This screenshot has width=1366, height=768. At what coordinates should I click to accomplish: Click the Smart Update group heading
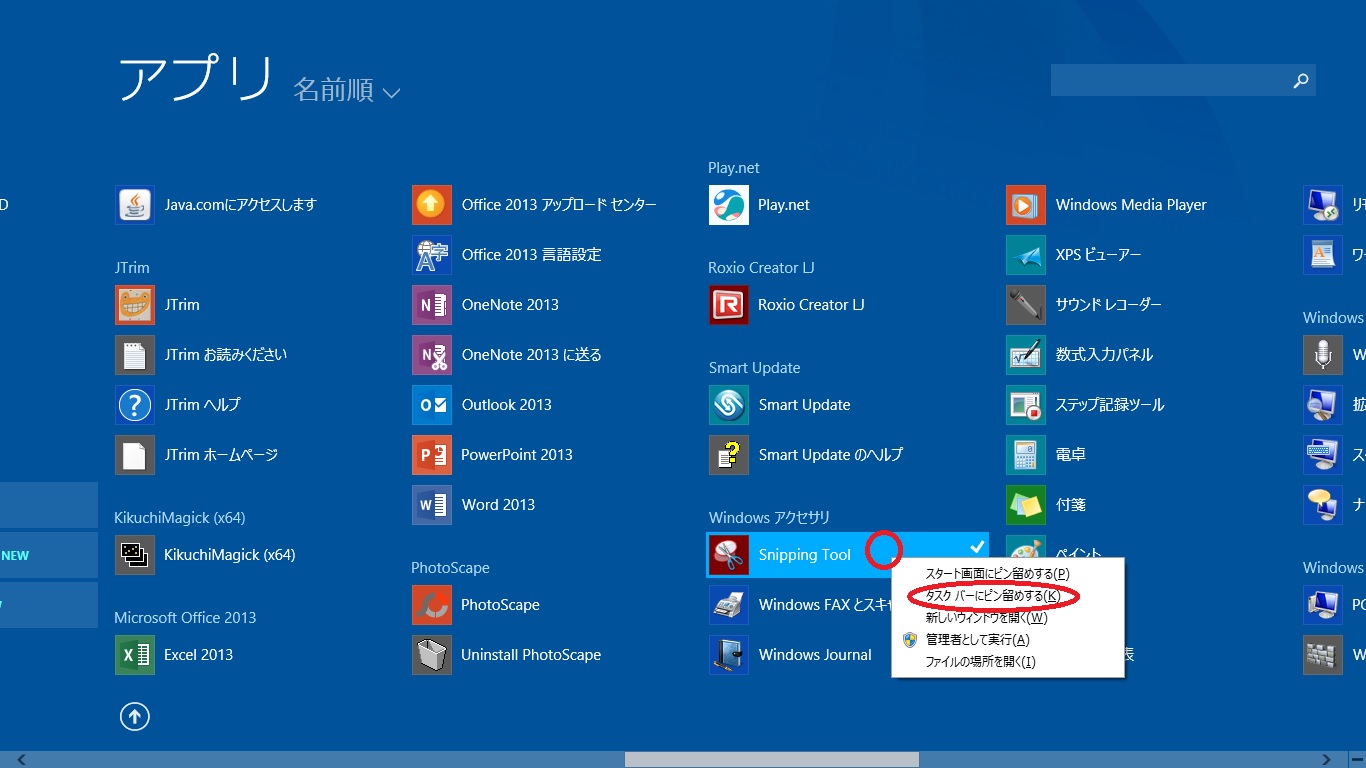[x=754, y=368]
